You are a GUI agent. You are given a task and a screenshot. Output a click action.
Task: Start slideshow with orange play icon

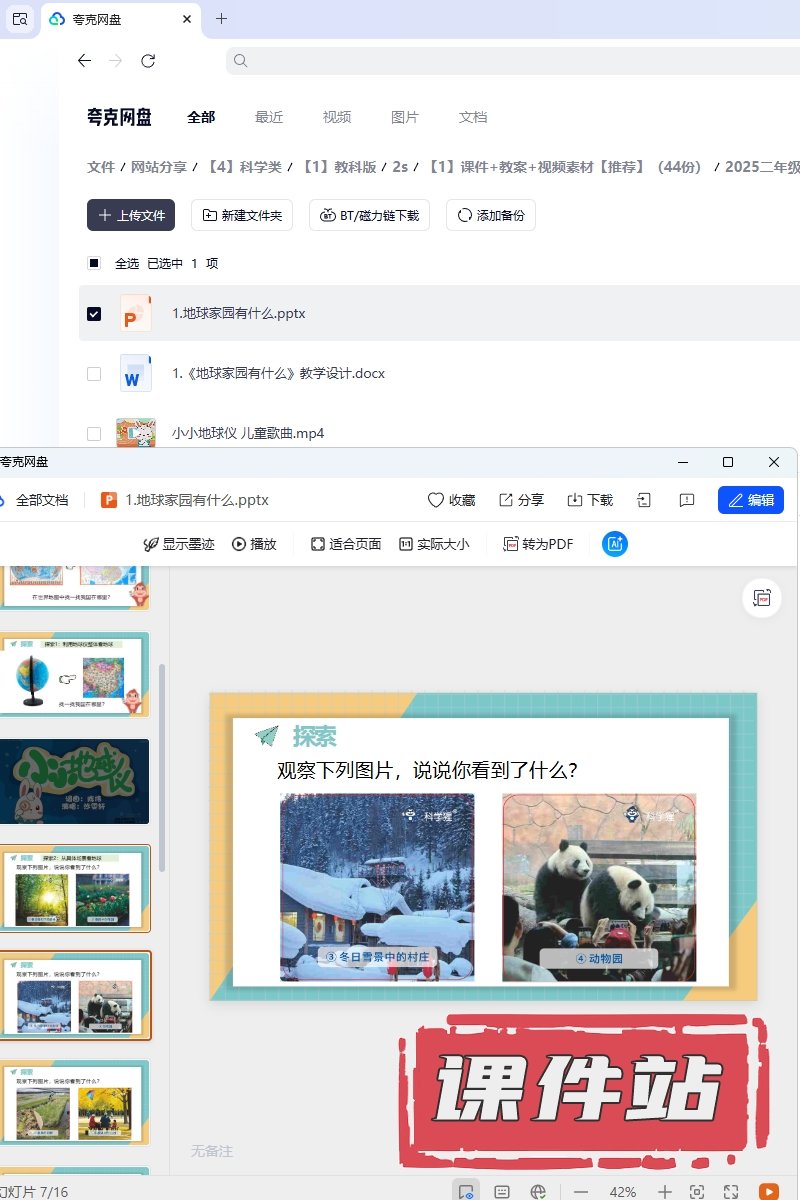click(768, 1192)
